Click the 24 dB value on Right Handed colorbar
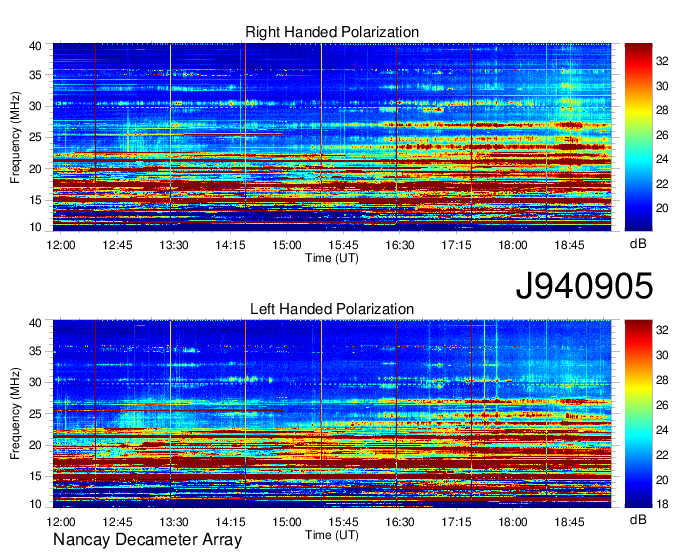This screenshot has width=680, height=552. (662, 160)
